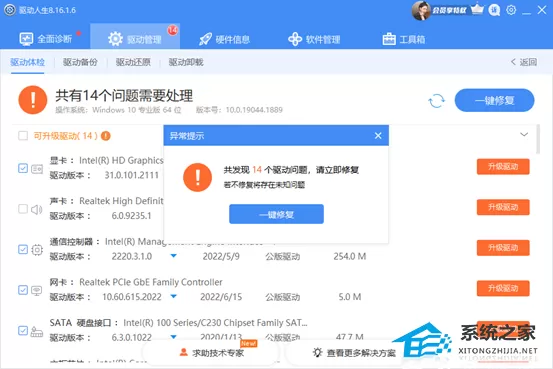553x369 pixels.
Task: Click 求助技术专家 help link
Action: click(x=212, y=352)
